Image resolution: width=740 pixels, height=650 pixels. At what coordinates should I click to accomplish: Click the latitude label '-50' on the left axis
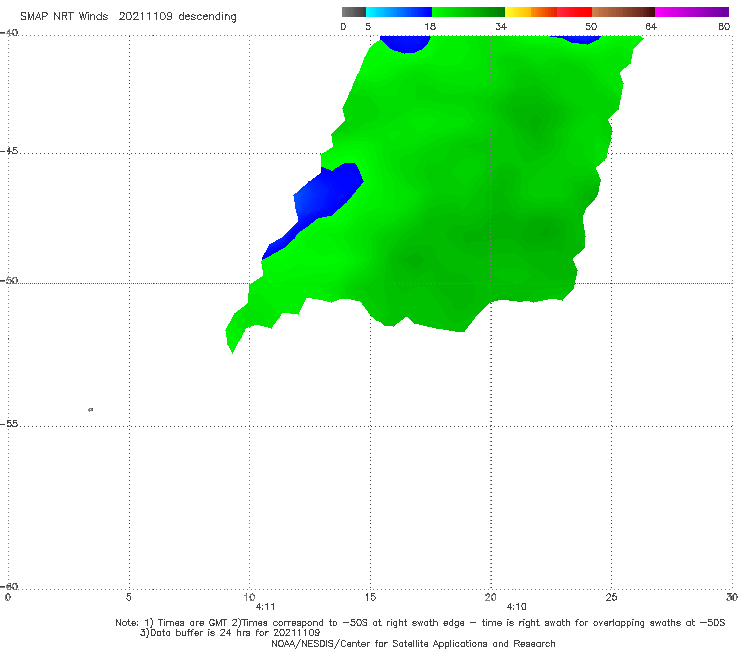coord(10,281)
